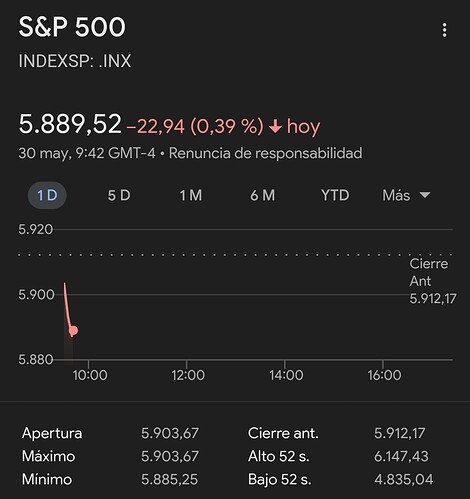This screenshot has height=499, width=470.
Task: Switch to the 1 M range
Action: click(x=191, y=195)
